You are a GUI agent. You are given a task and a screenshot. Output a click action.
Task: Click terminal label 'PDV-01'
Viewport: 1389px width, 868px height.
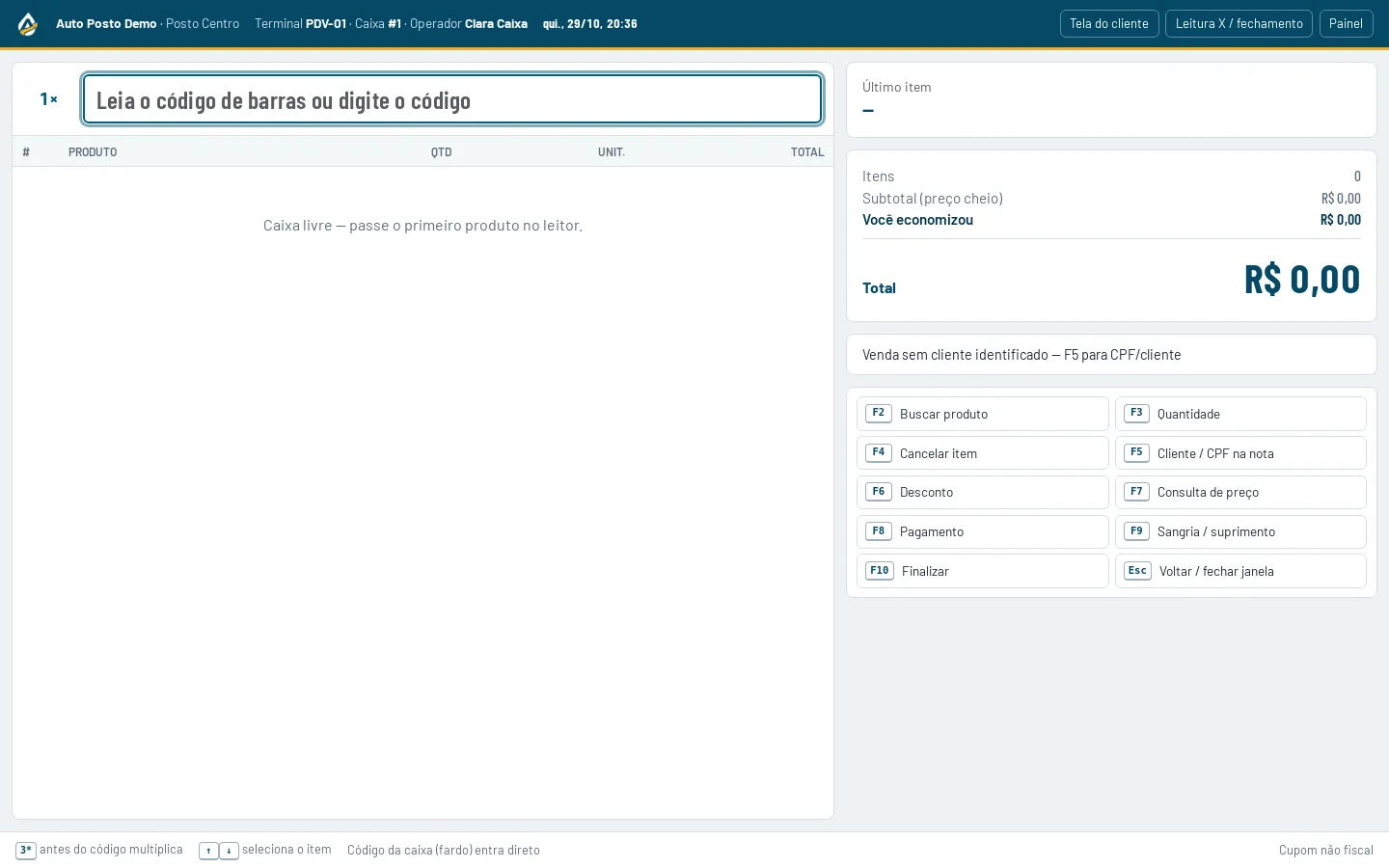click(326, 24)
